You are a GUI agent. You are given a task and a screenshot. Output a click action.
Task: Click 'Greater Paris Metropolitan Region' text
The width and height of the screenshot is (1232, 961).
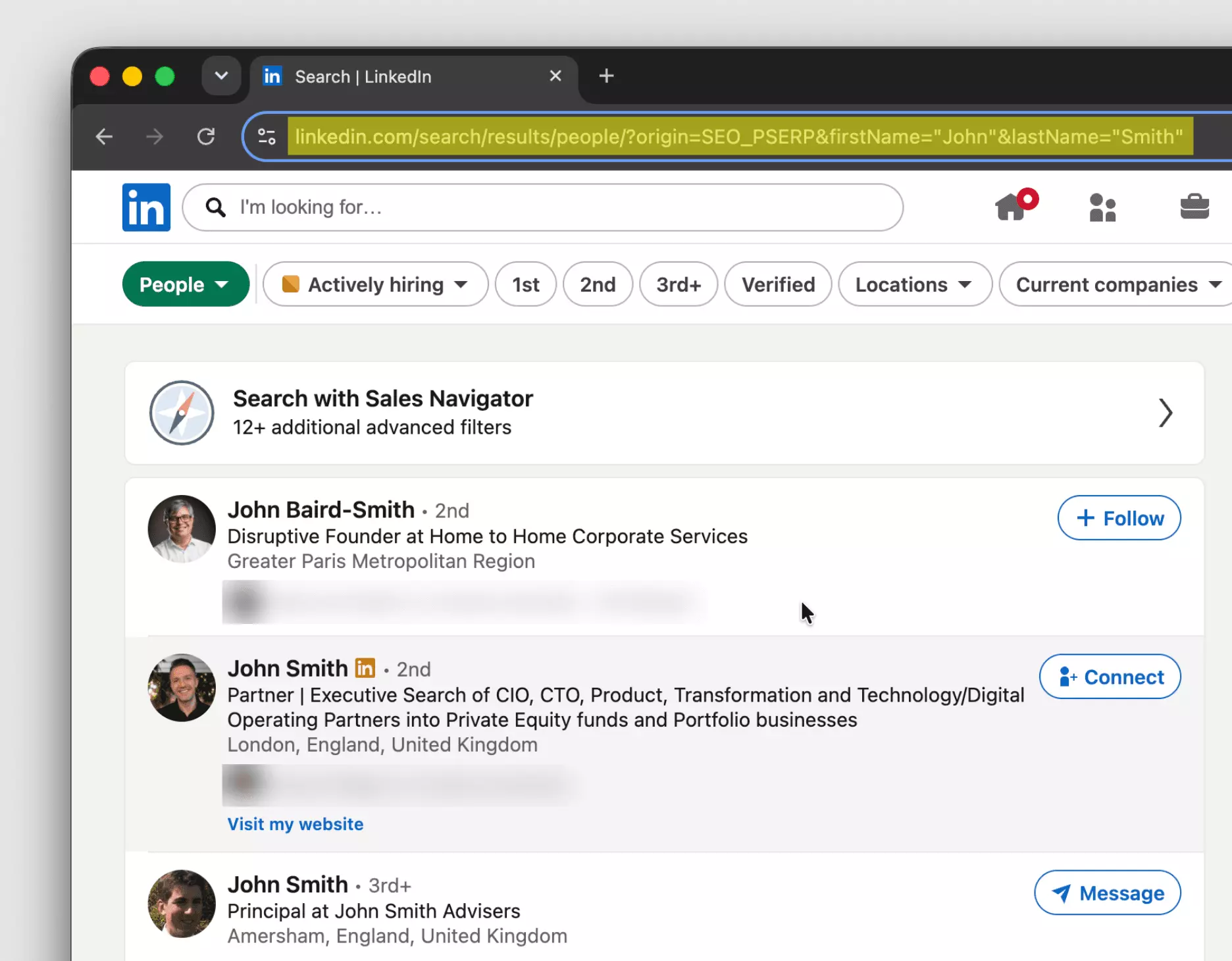click(x=381, y=561)
